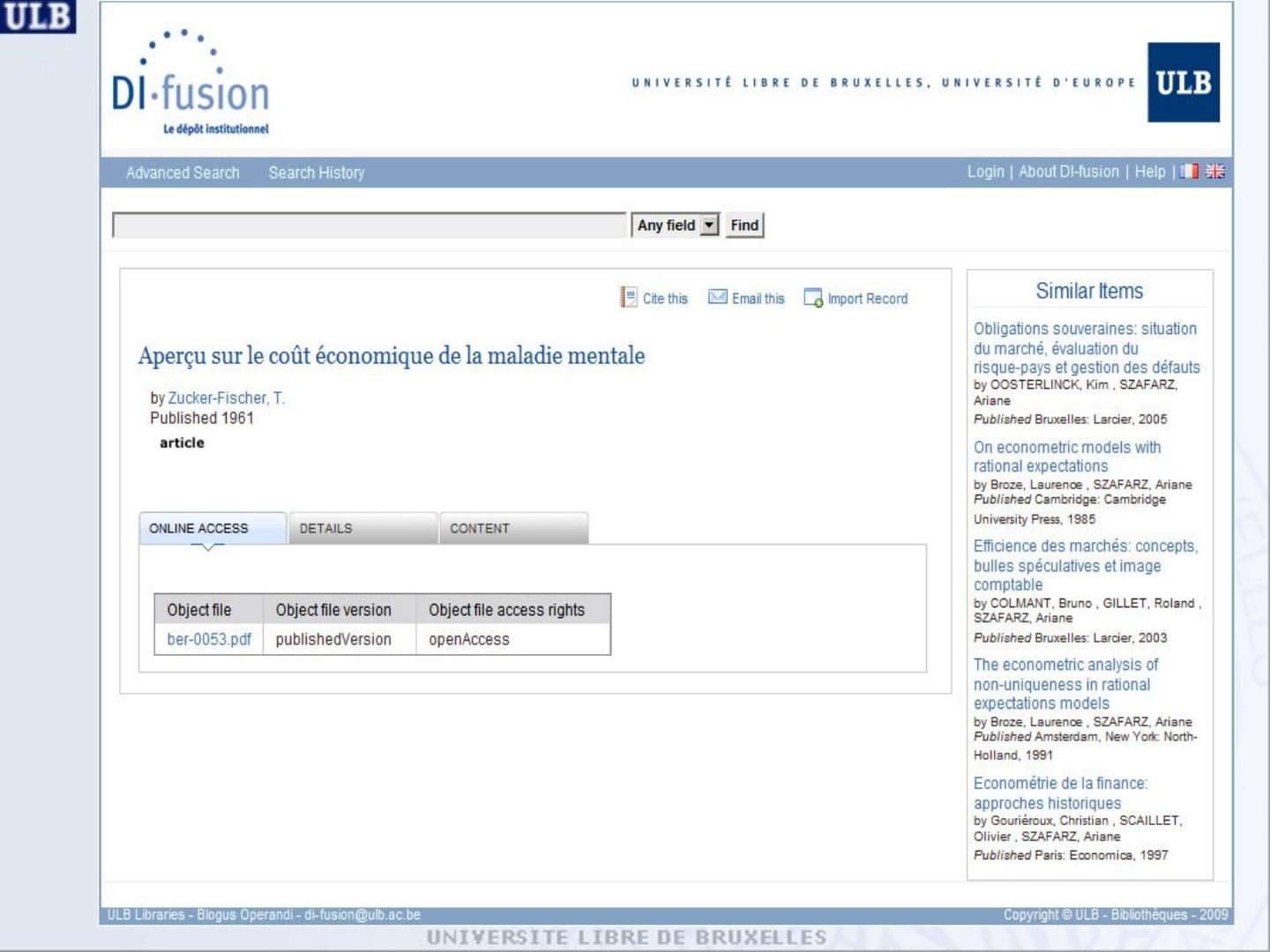Image resolution: width=1270 pixels, height=952 pixels.
Task: Click Published Bruxelles: Larcier, 2005 text
Action: tap(1070, 419)
